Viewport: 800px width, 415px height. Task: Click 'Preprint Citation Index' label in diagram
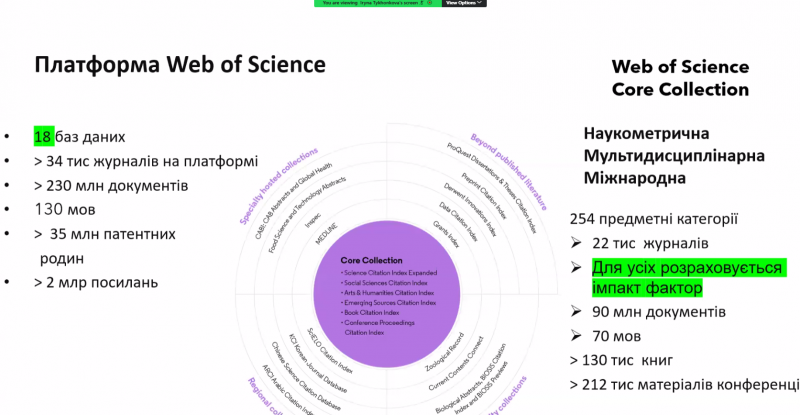[x=484, y=196]
